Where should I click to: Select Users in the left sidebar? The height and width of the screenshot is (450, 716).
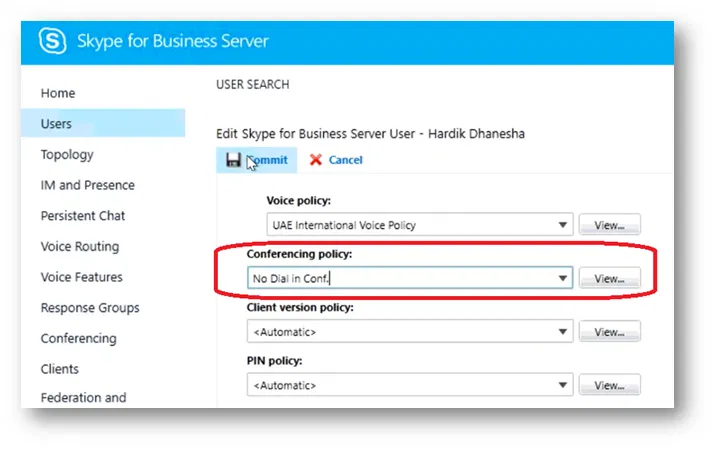pos(56,124)
